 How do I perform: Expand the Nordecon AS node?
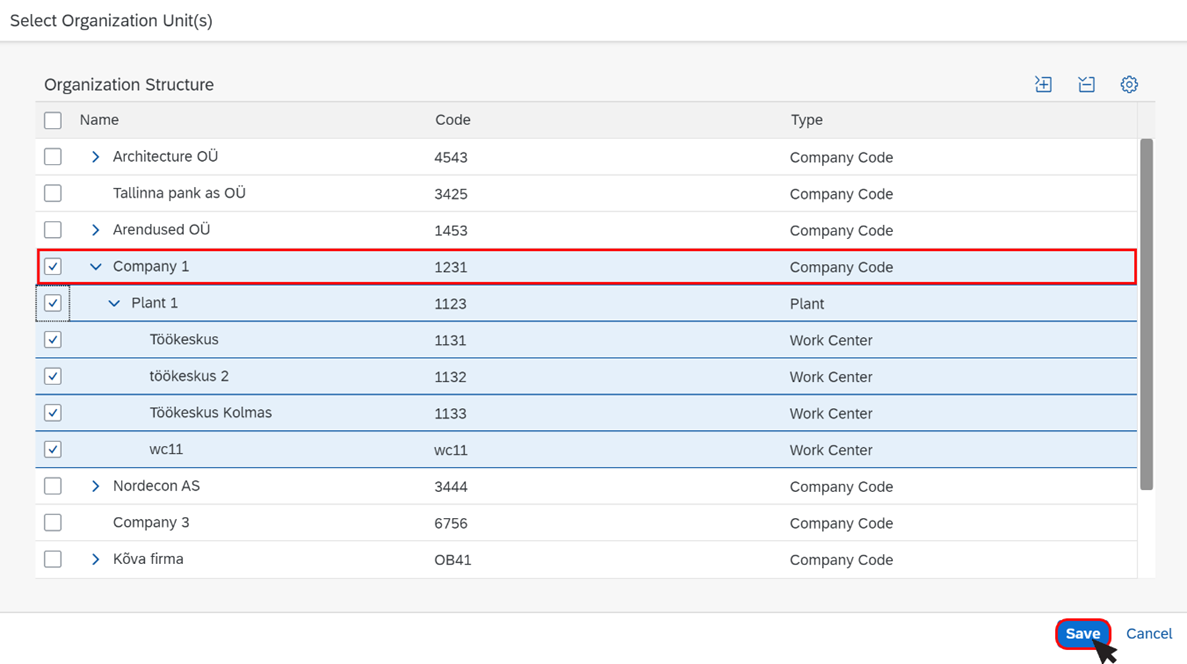click(x=95, y=486)
